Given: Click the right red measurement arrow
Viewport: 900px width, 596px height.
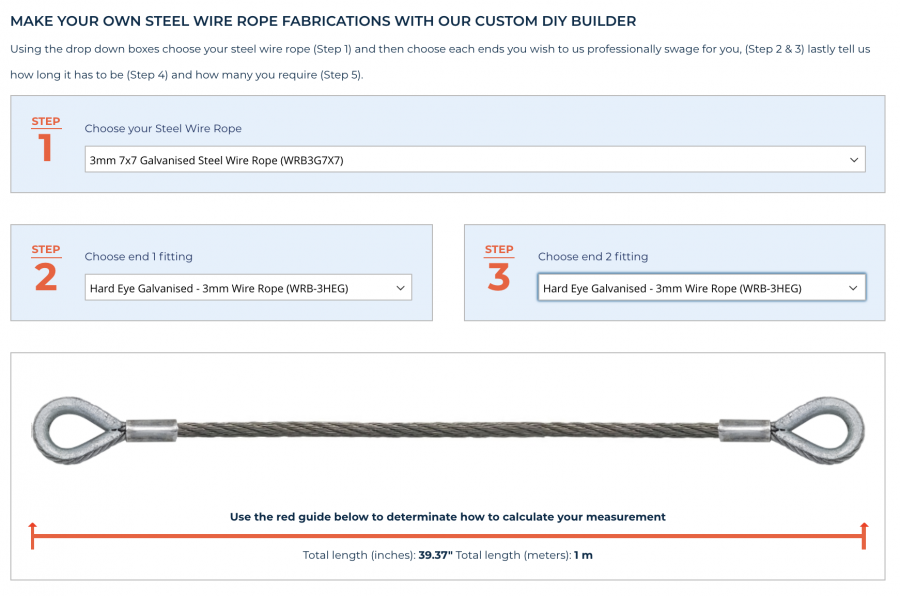Looking at the screenshot, I should [x=862, y=536].
